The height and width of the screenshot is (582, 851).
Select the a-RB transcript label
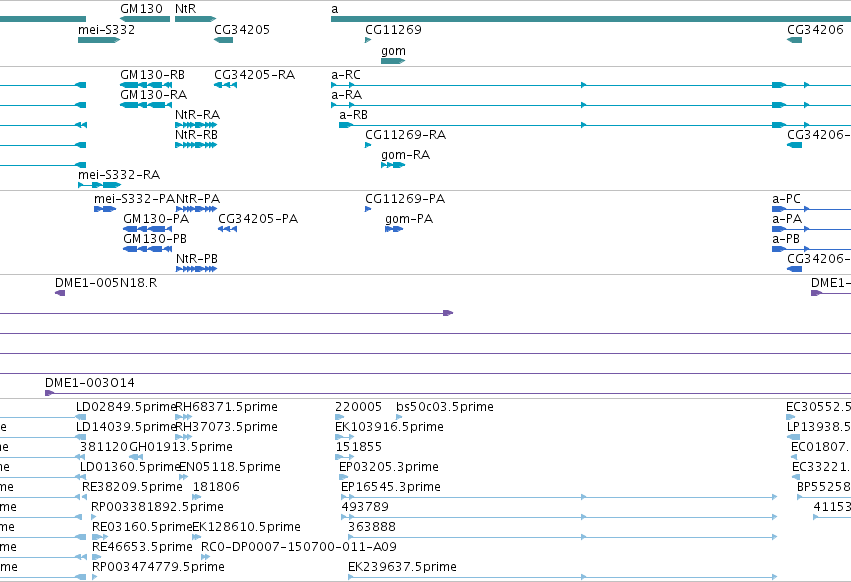353,115
